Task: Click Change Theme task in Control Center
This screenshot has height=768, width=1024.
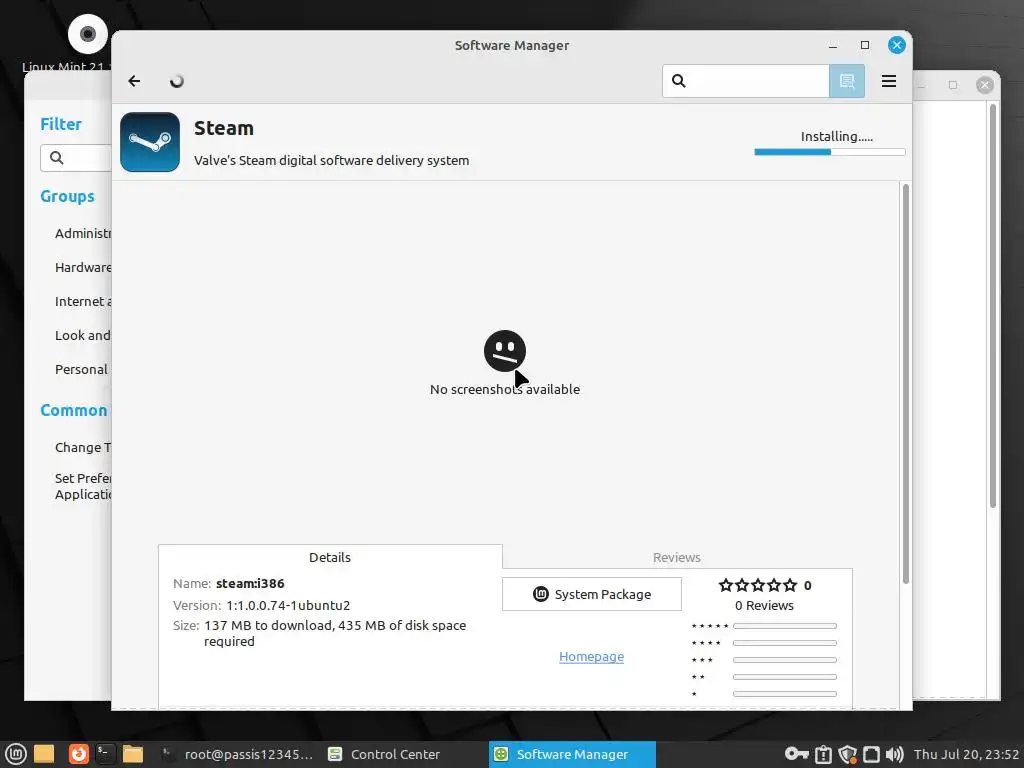Action: click(83, 447)
